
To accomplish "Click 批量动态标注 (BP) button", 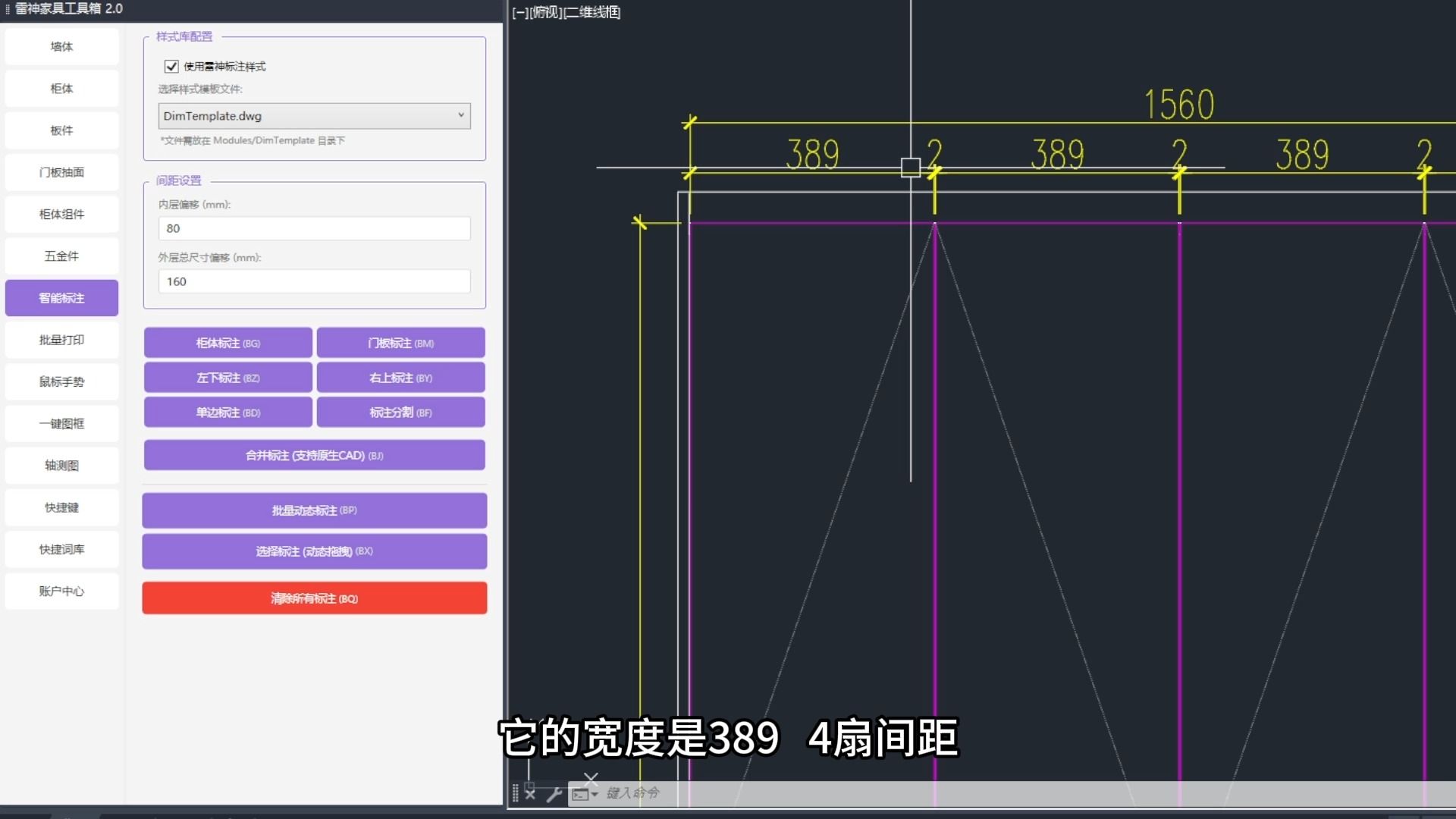I will 315,510.
